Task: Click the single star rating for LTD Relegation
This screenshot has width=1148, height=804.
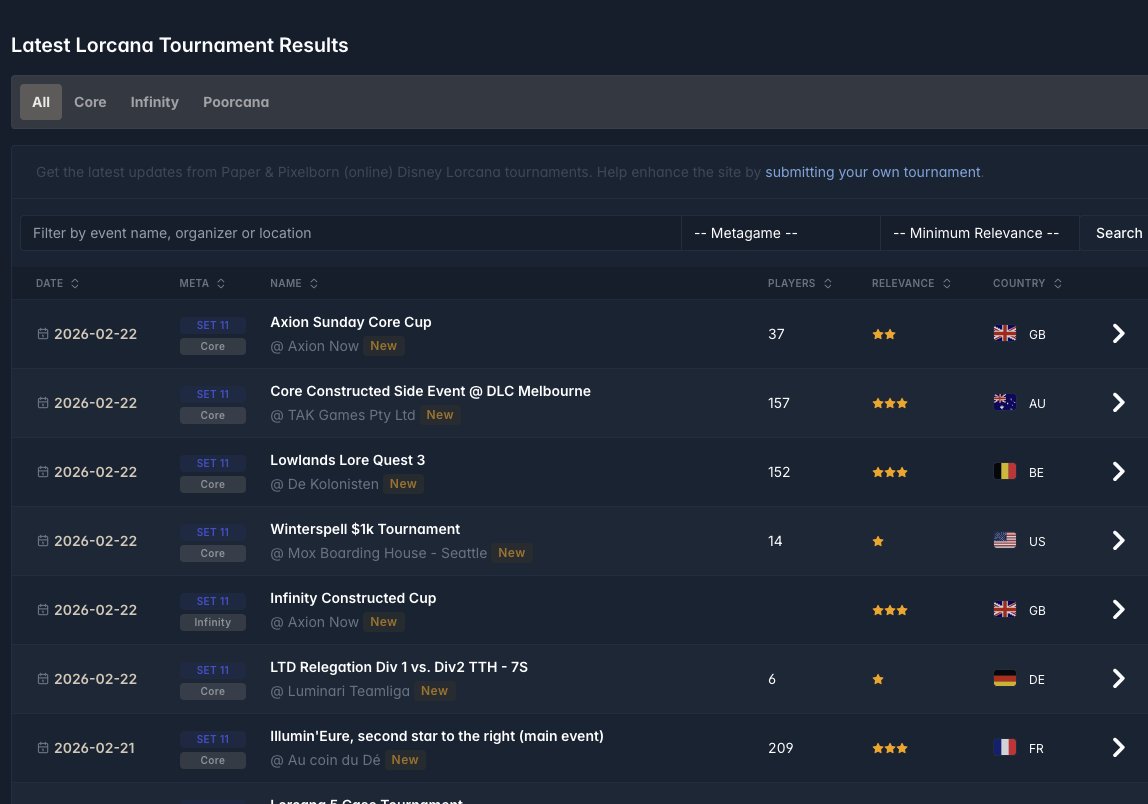Action: (x=878, y=679)
